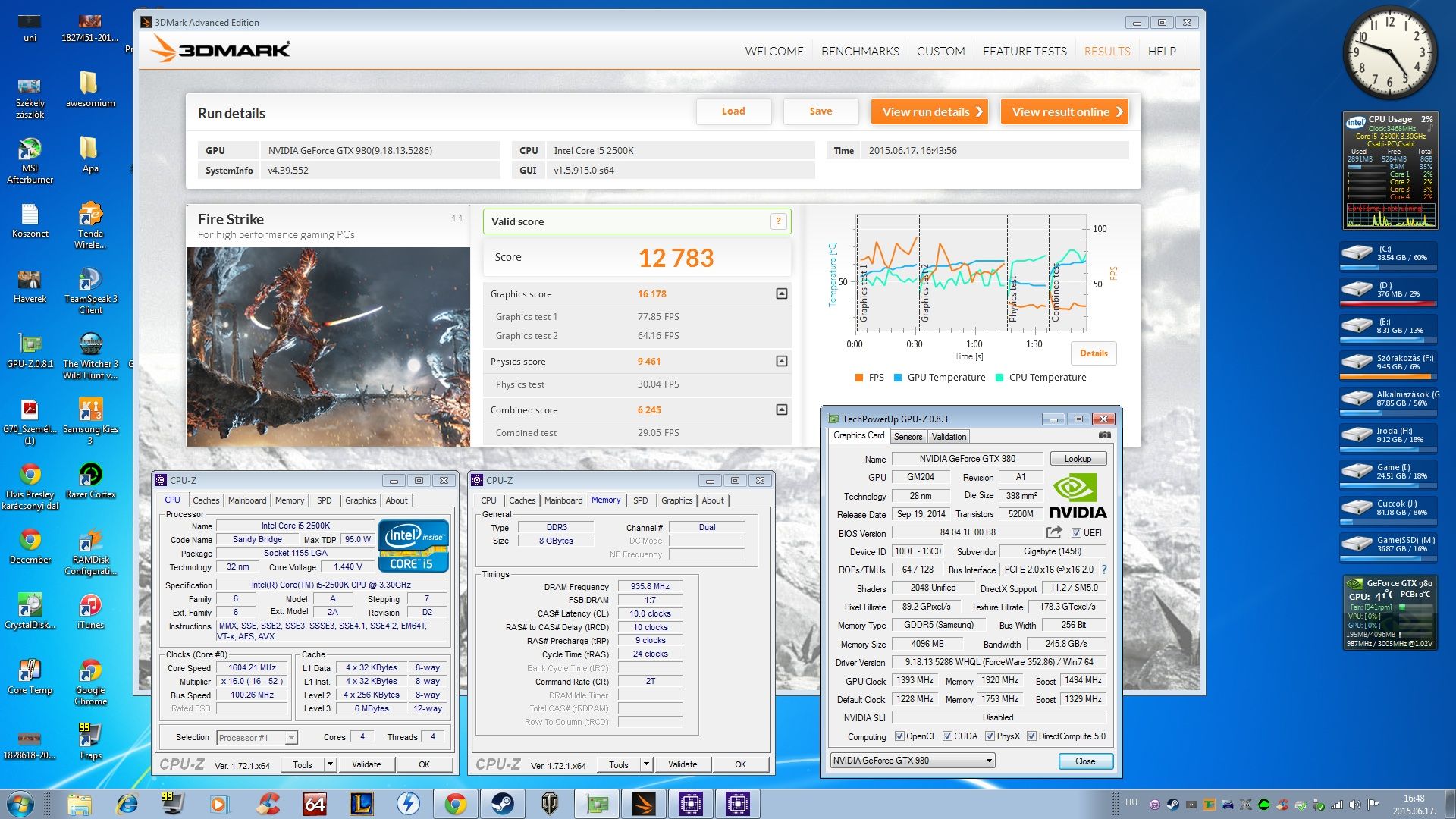Click Bus Interface question mark icon
1456x819 pixels.
(x=1104, y=570)
